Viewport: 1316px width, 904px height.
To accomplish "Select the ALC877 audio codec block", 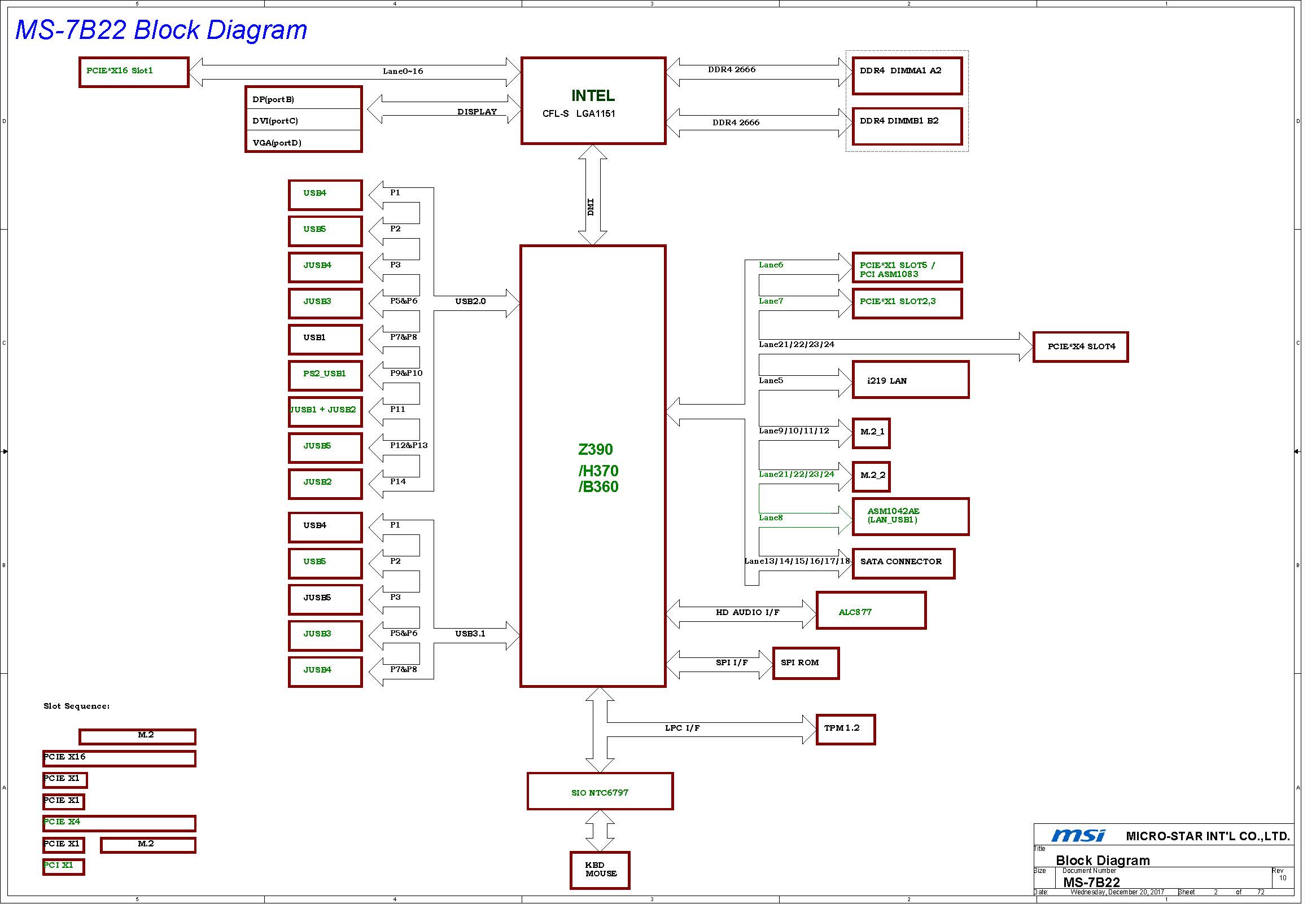I will (871, 611).
